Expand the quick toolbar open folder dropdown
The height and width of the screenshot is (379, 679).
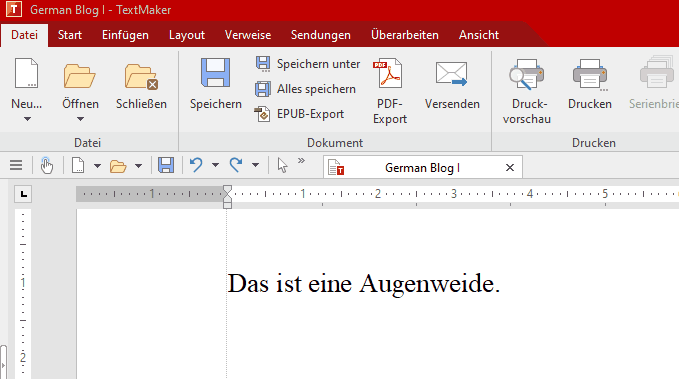pos(138,165)
